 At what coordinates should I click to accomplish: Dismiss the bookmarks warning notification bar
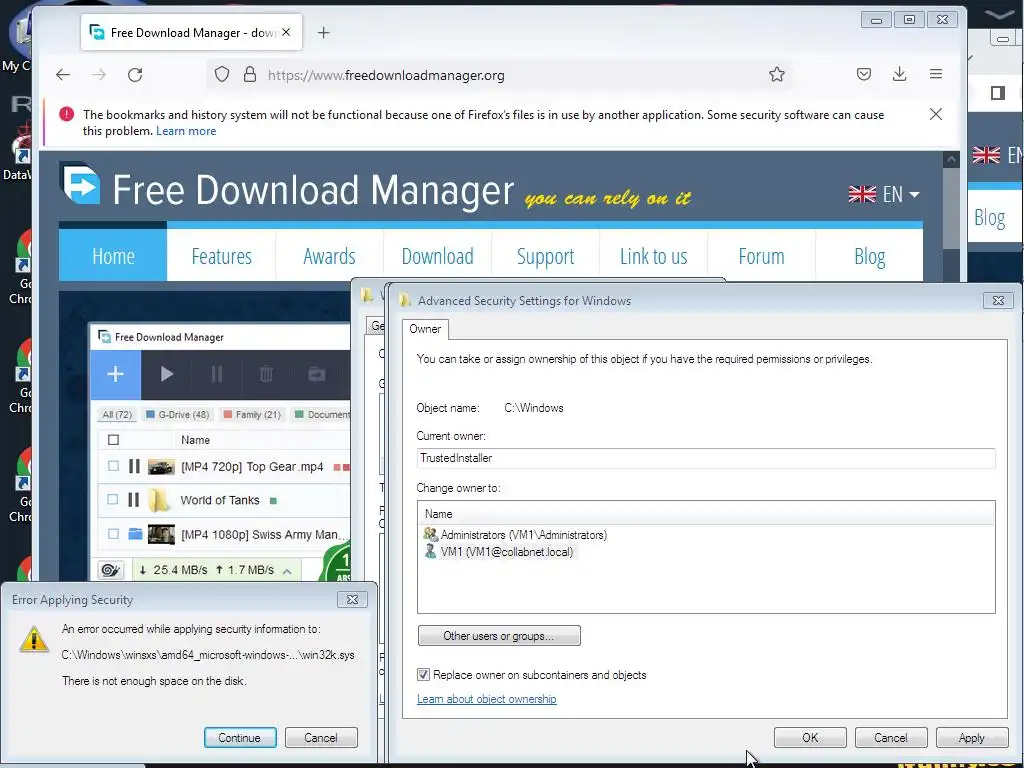(936, 114)
